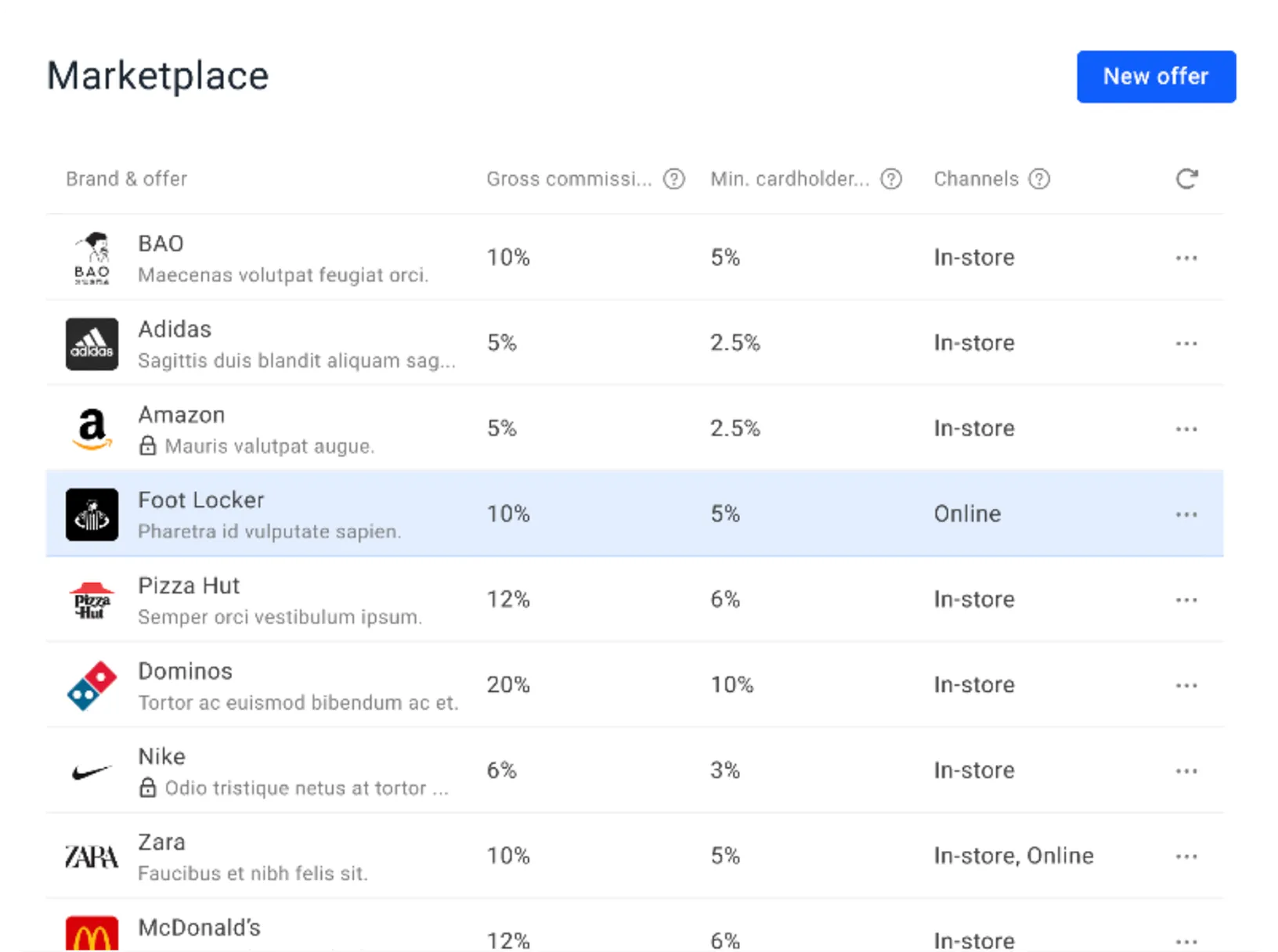The height and width of the screenshot is (952, 1278).
Task: Click the 3% cardholder value for Nike
Action: click(x=725, y=770)
